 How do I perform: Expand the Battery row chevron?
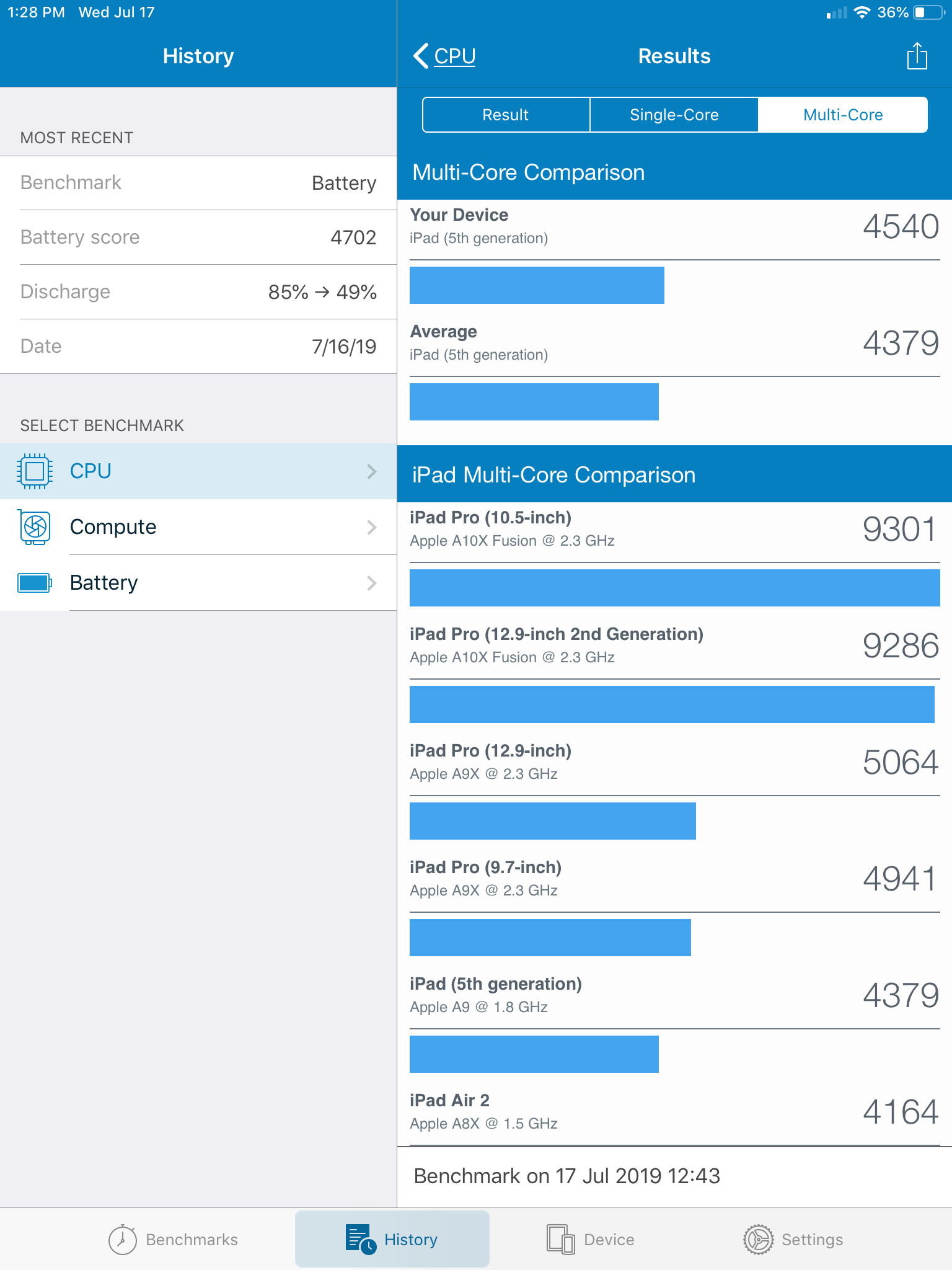(x=372, y=583)
